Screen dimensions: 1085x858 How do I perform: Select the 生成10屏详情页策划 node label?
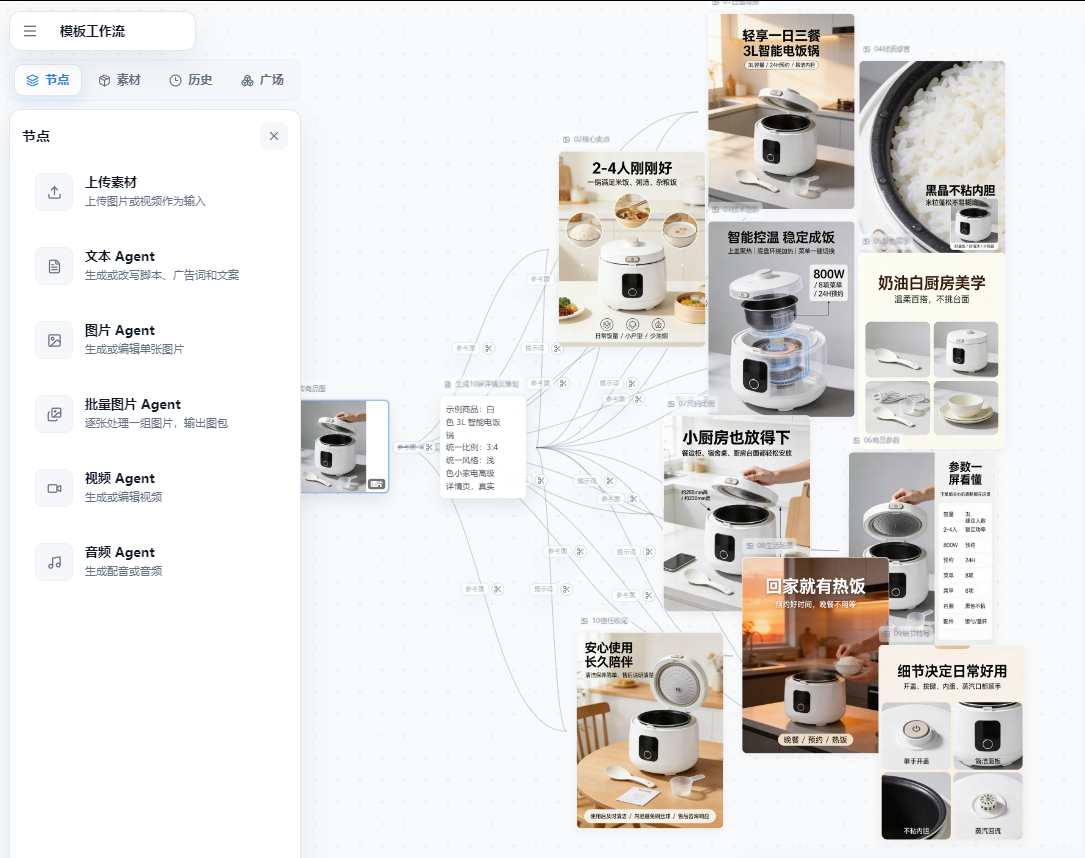pyautogui.click(x=482, y=384)
